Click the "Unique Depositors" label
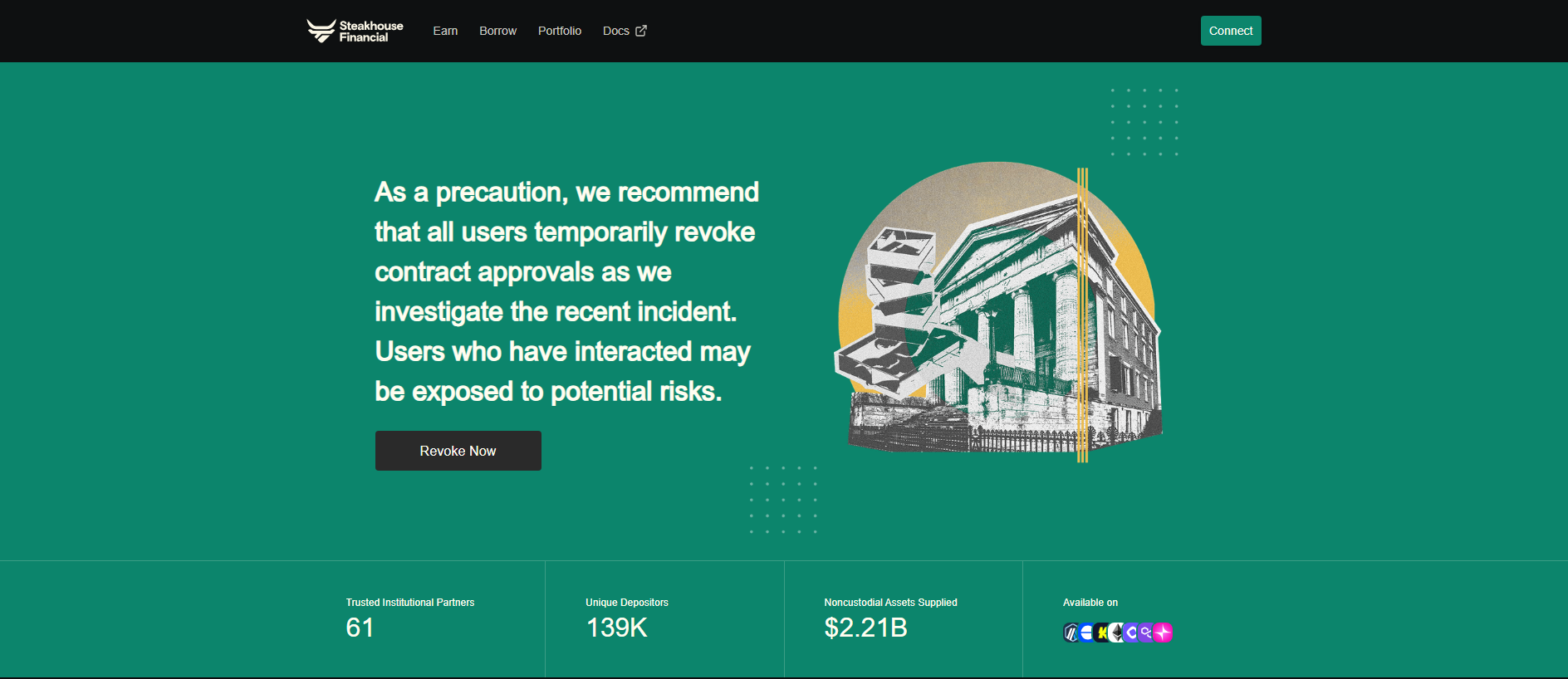Image resolution: width=1568 pixels, height=679 pixels. 627,603
